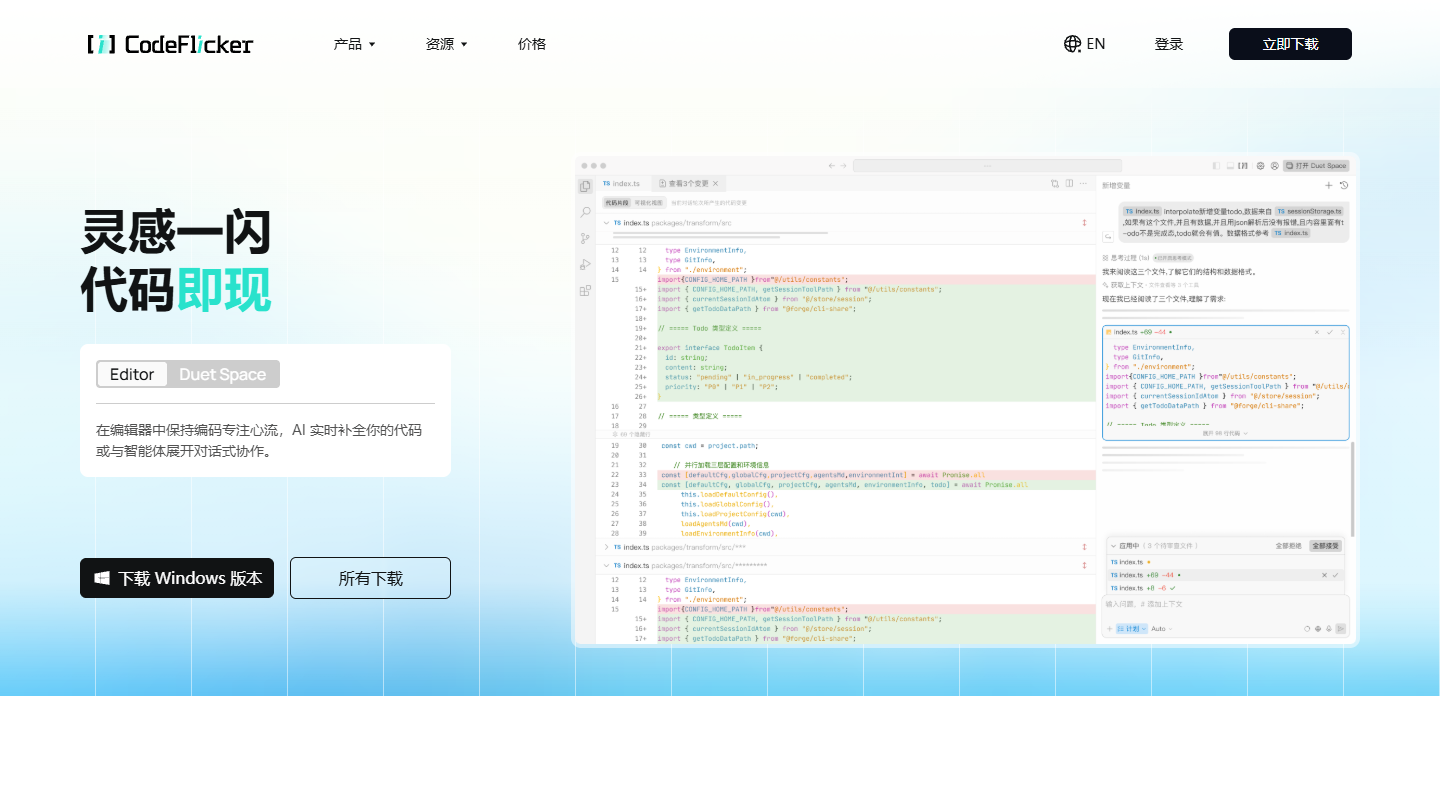1440x810 pixels.
Task: Expand the collapsed index.ts diff section
Action: point(606,547)
